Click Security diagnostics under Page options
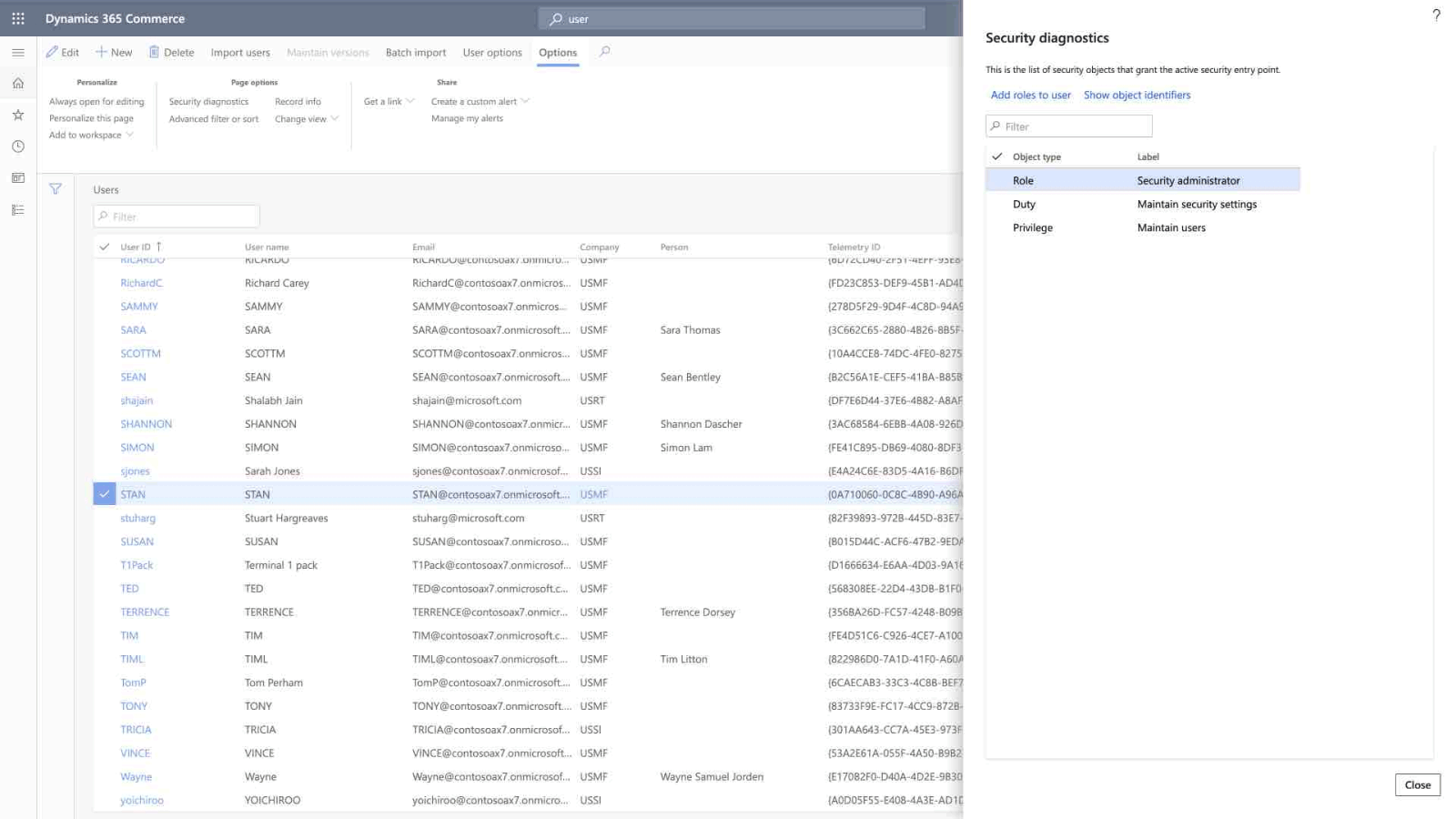Image resolution: width=1456 pixels, height=819 pixels. [x=208, y=102]
